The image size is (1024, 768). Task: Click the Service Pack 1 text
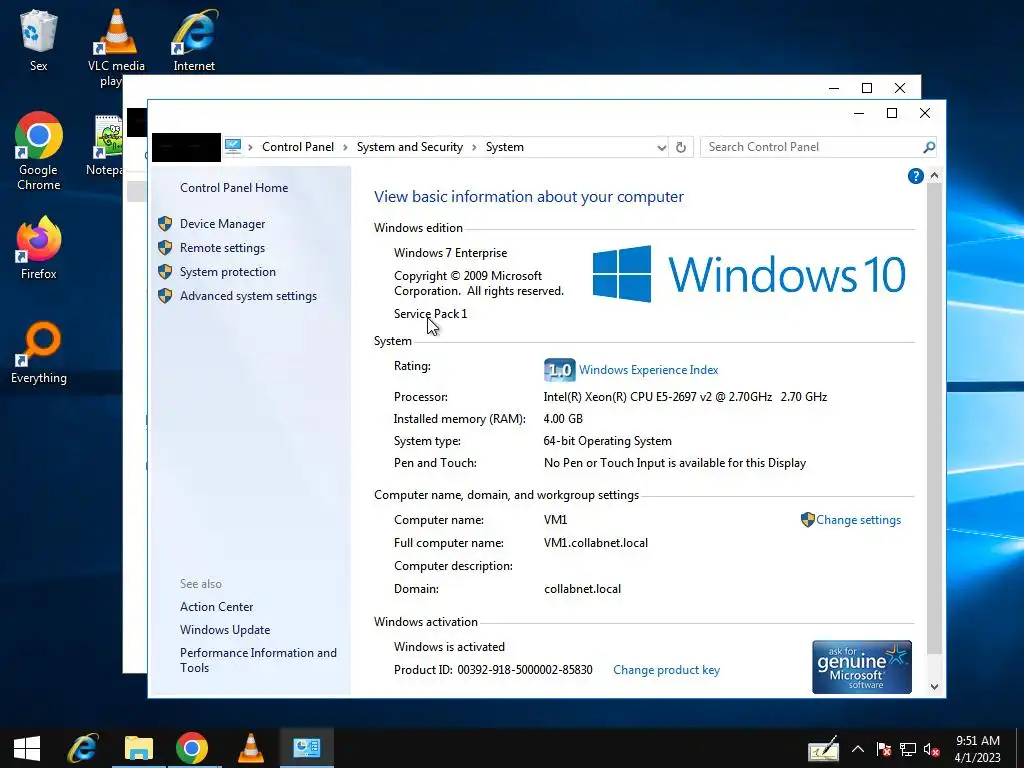click(430, 314)
